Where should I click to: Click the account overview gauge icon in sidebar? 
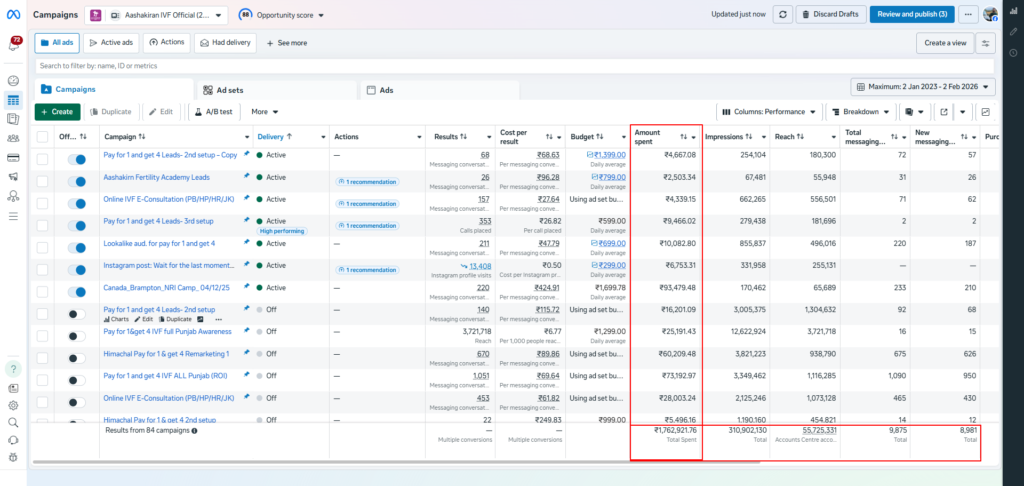[x=14, y=81]
